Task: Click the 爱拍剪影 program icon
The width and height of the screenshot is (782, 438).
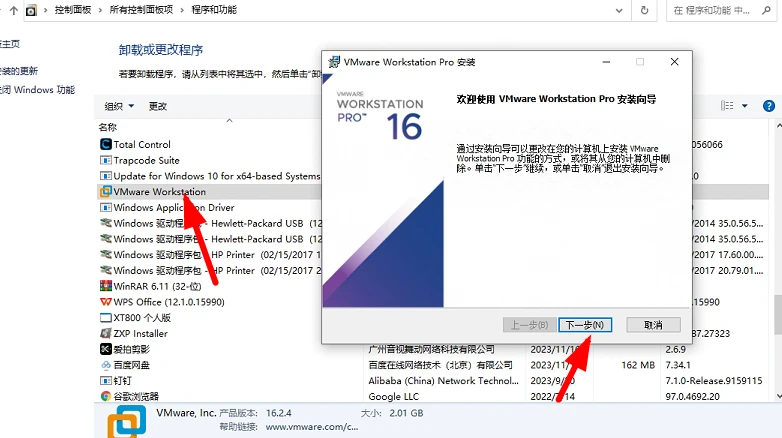Action: click(x=106, y=349)
